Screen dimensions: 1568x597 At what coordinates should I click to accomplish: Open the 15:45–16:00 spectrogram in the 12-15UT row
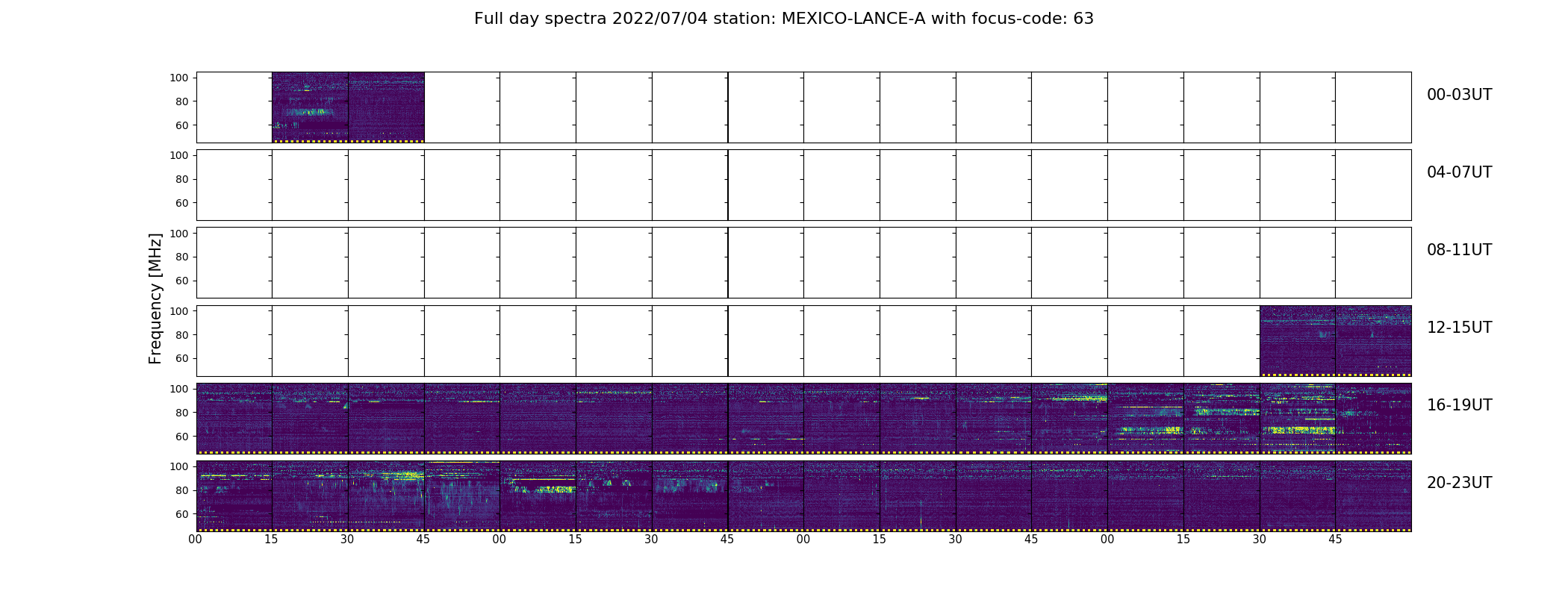[1373, 340]
